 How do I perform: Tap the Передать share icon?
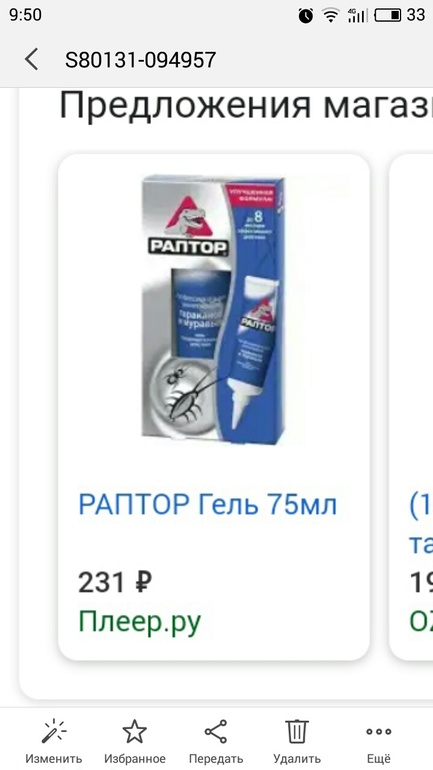(216, 732)
